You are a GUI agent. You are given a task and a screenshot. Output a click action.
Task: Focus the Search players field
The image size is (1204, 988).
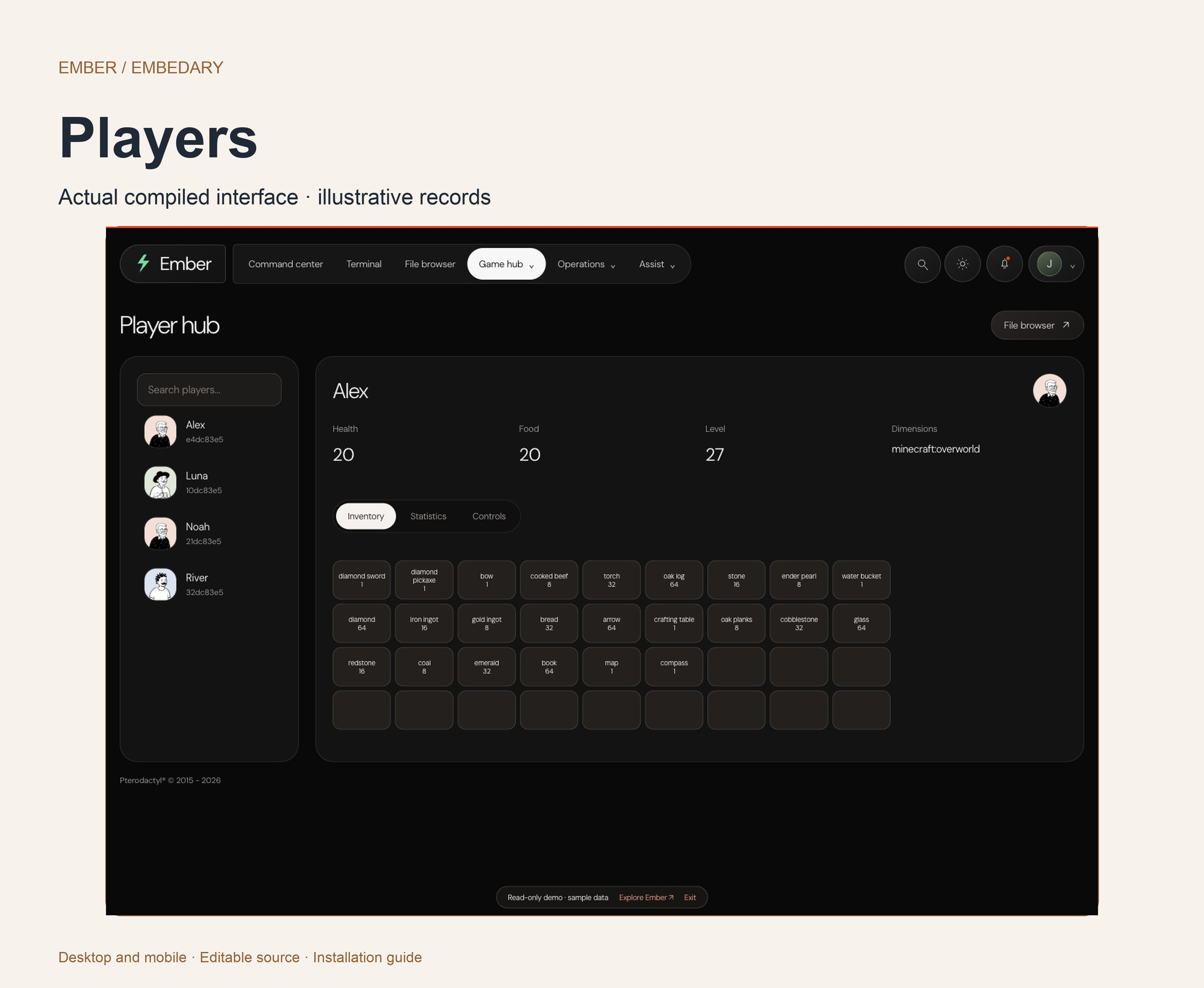pyautogui.click(x=209, y=390)
